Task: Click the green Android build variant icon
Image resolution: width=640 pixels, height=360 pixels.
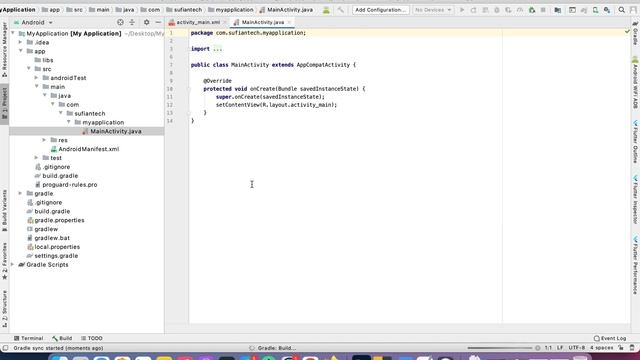Action: click(326, 10)
